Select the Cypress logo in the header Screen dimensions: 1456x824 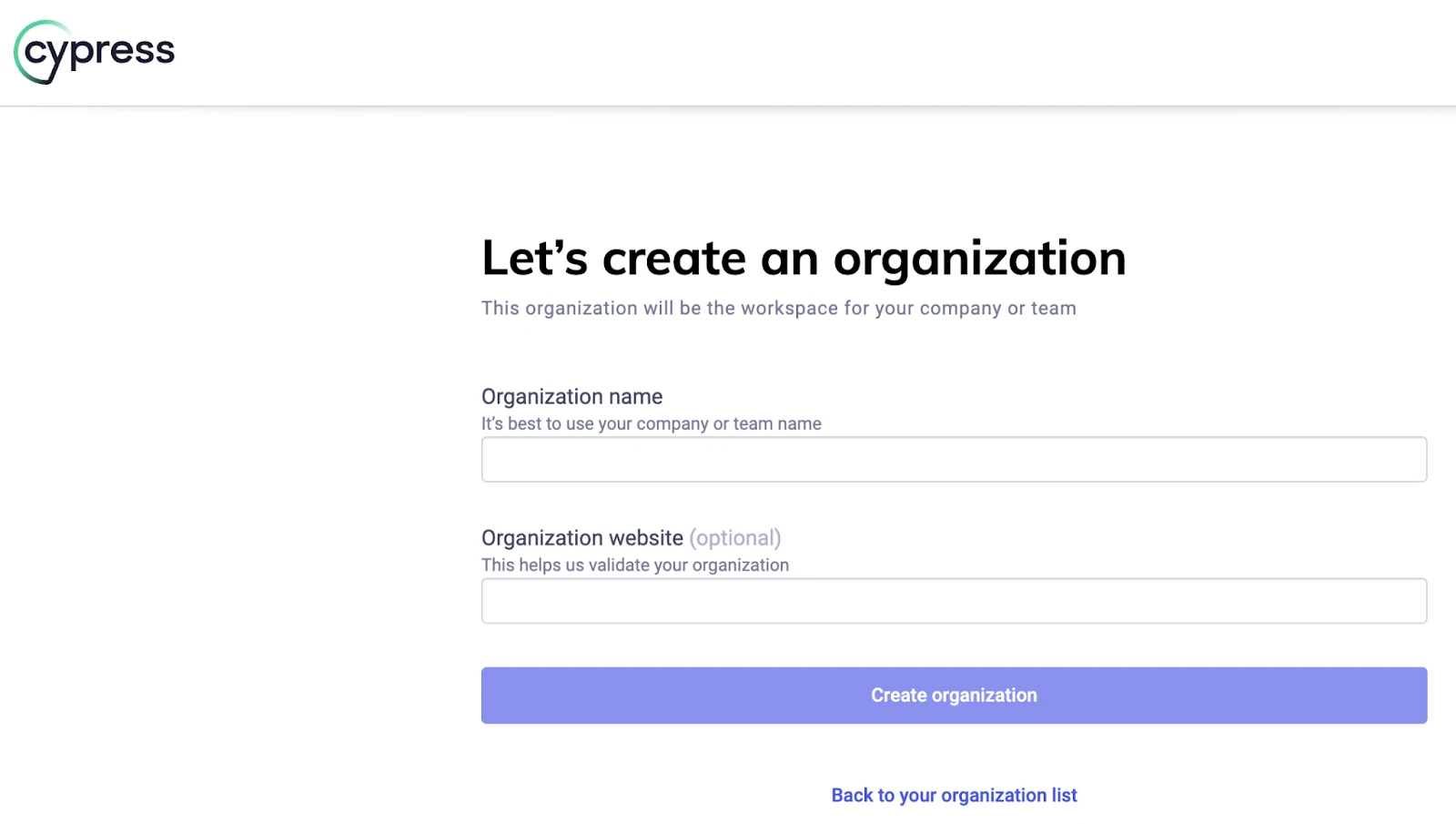pyautogui.click(x=94, y=52)
